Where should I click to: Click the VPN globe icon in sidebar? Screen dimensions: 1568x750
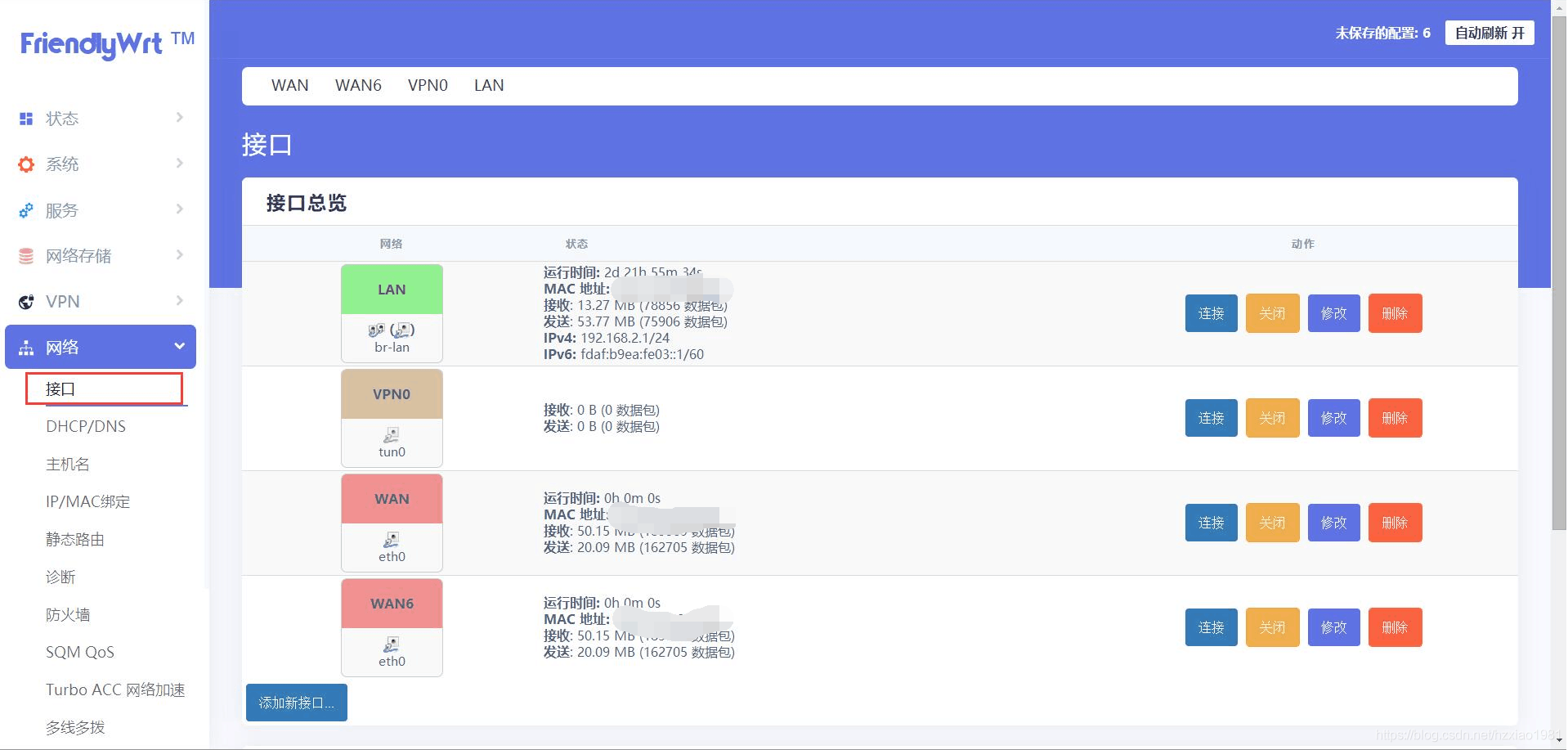(26, 302)
